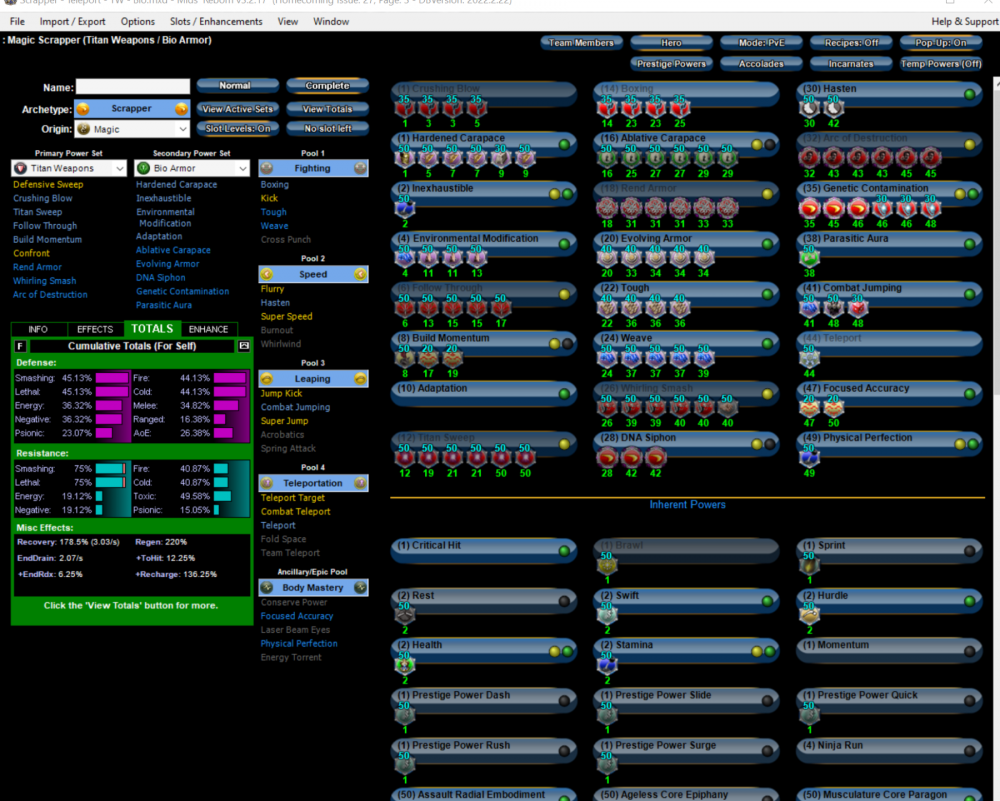1000x801 pixels.
Task: Click the Fighting pool next arrow icon
Action: pyautogui.click(x=360, y=168)
